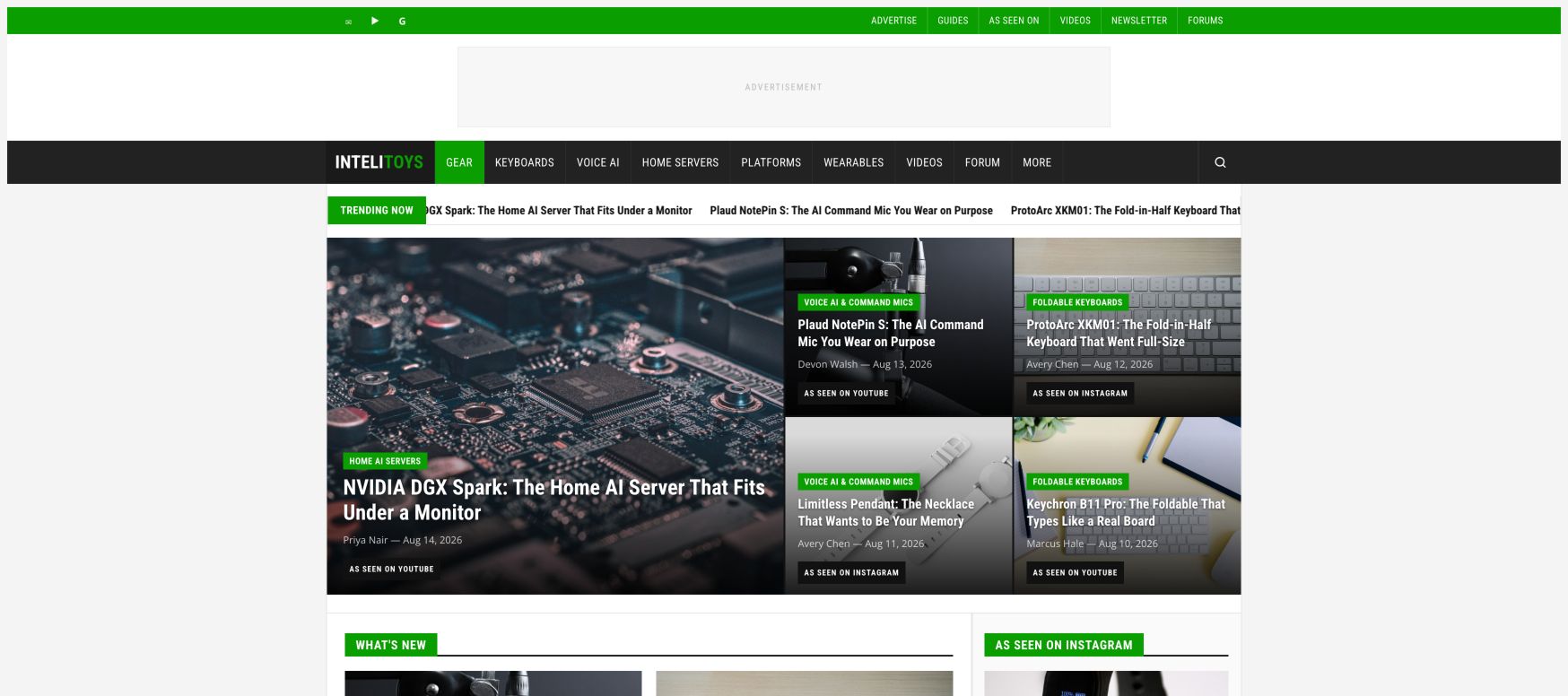
Task: Open Forum in the dark navigation bar
Action: [x=982, y=162]
